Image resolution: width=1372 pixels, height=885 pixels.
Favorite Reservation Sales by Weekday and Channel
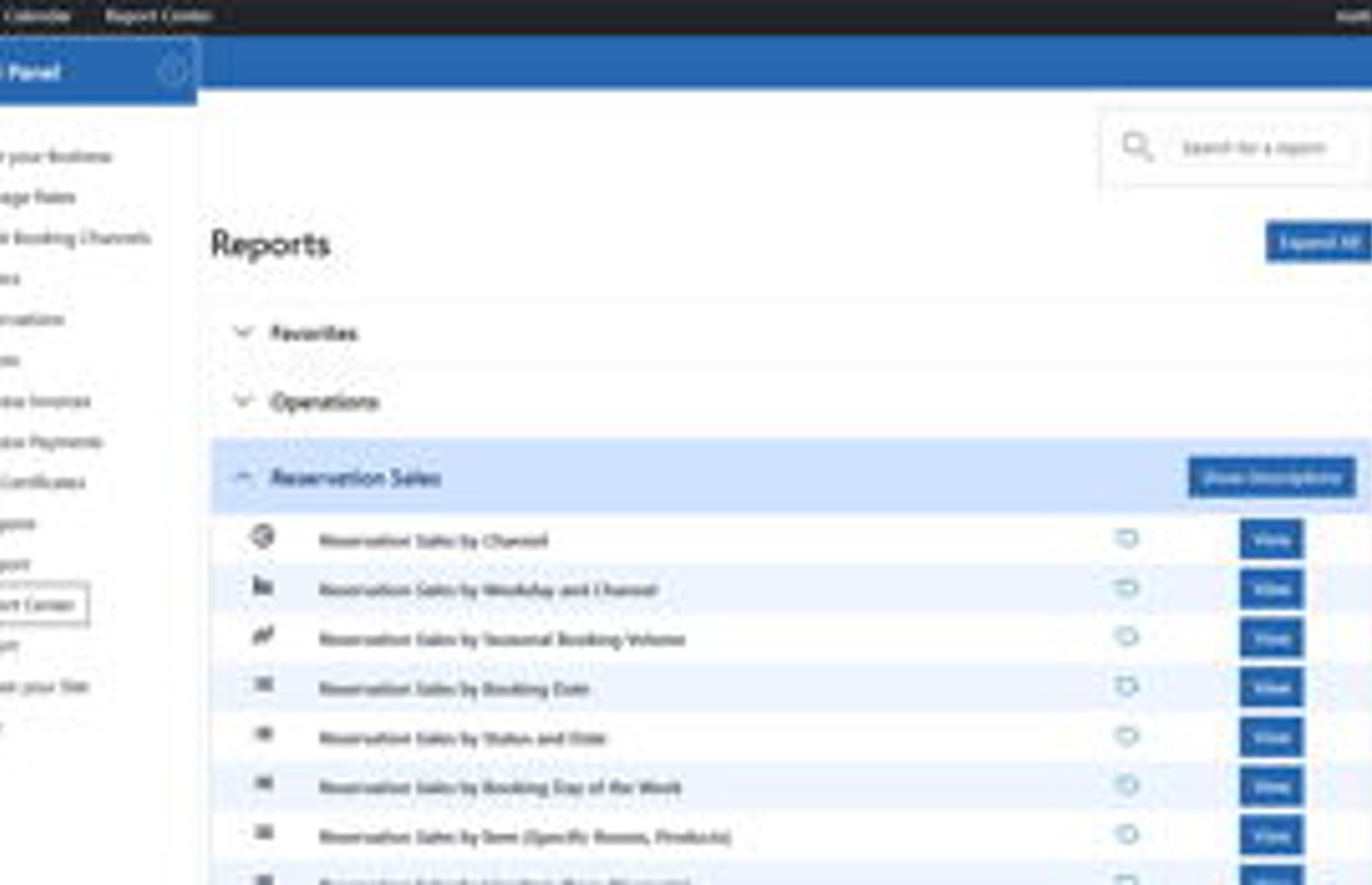tap(1127, 588)
